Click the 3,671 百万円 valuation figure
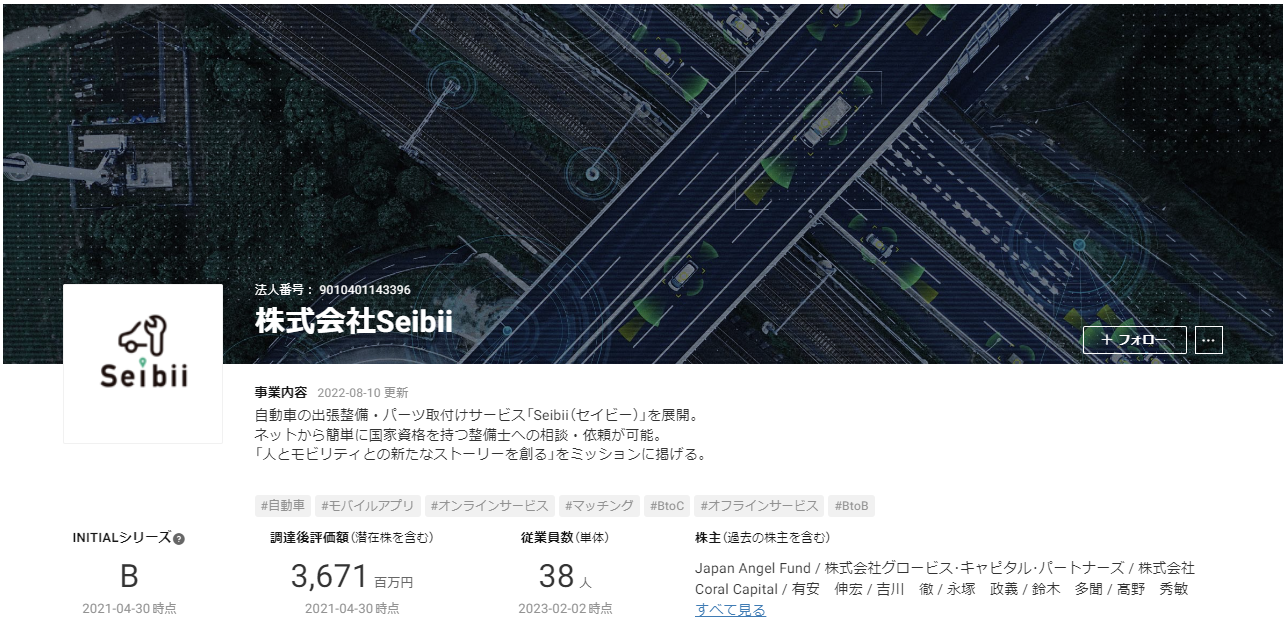Screen dimensions: 1287x635 (x=352, y=577)
